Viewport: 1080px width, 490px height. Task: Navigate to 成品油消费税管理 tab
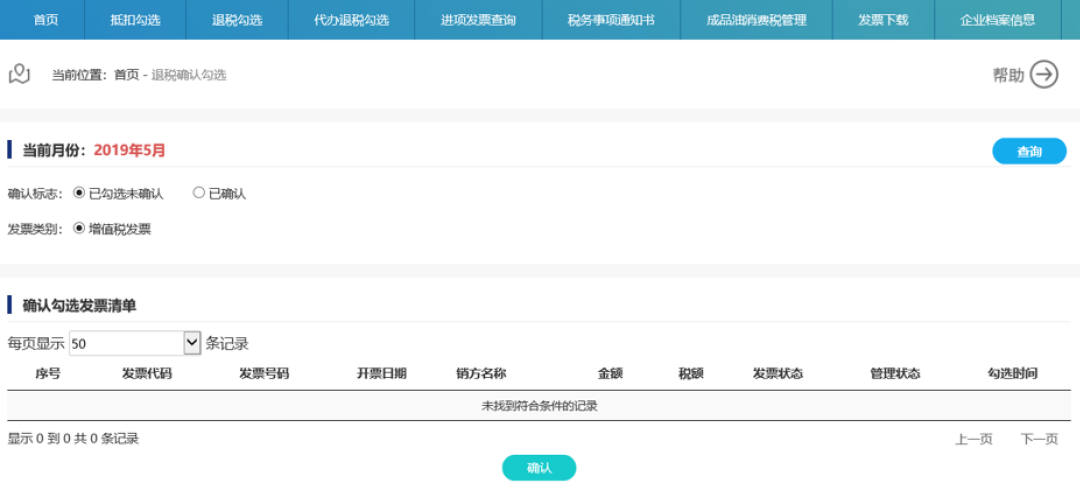pos(756,20)
